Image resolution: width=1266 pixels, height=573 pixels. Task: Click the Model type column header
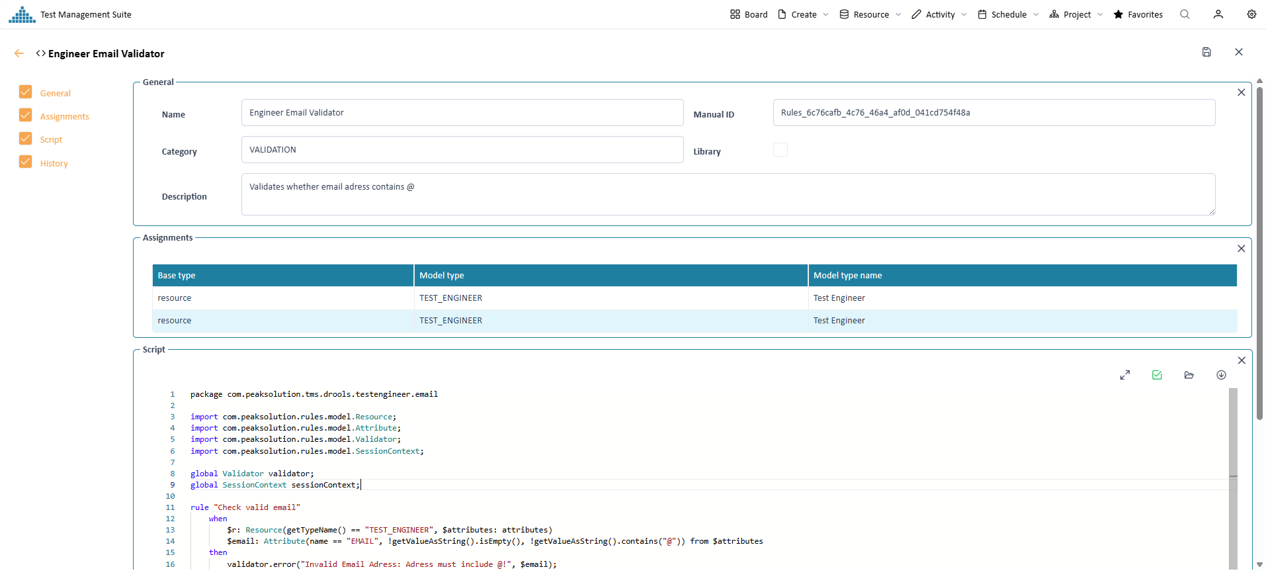point(611,275)
